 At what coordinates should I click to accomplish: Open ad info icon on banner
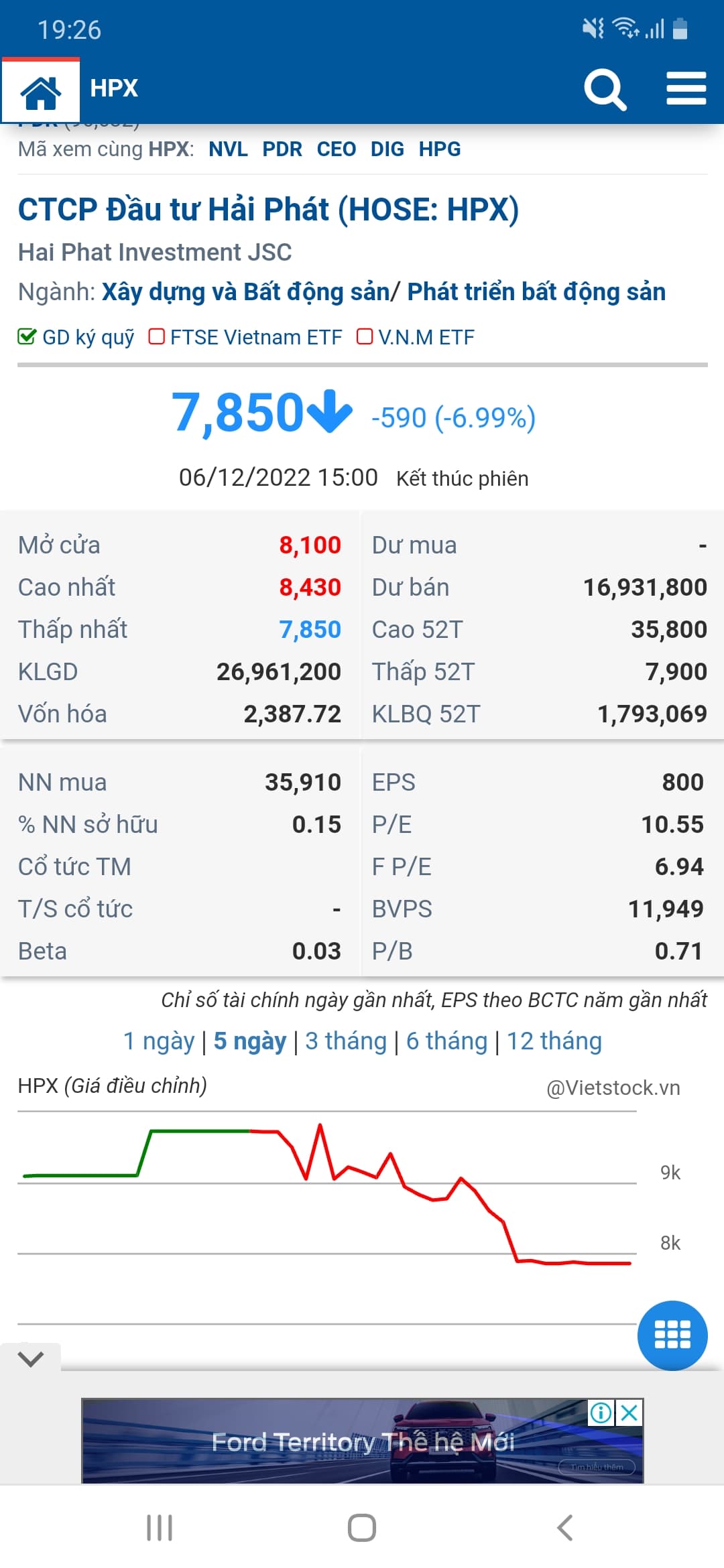[601, 1413]
